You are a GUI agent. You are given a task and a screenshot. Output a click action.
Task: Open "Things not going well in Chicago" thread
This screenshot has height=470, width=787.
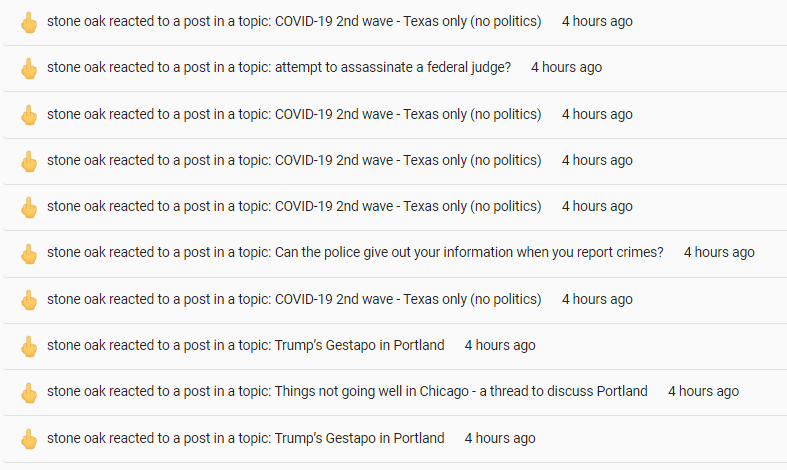click(461, 392)
